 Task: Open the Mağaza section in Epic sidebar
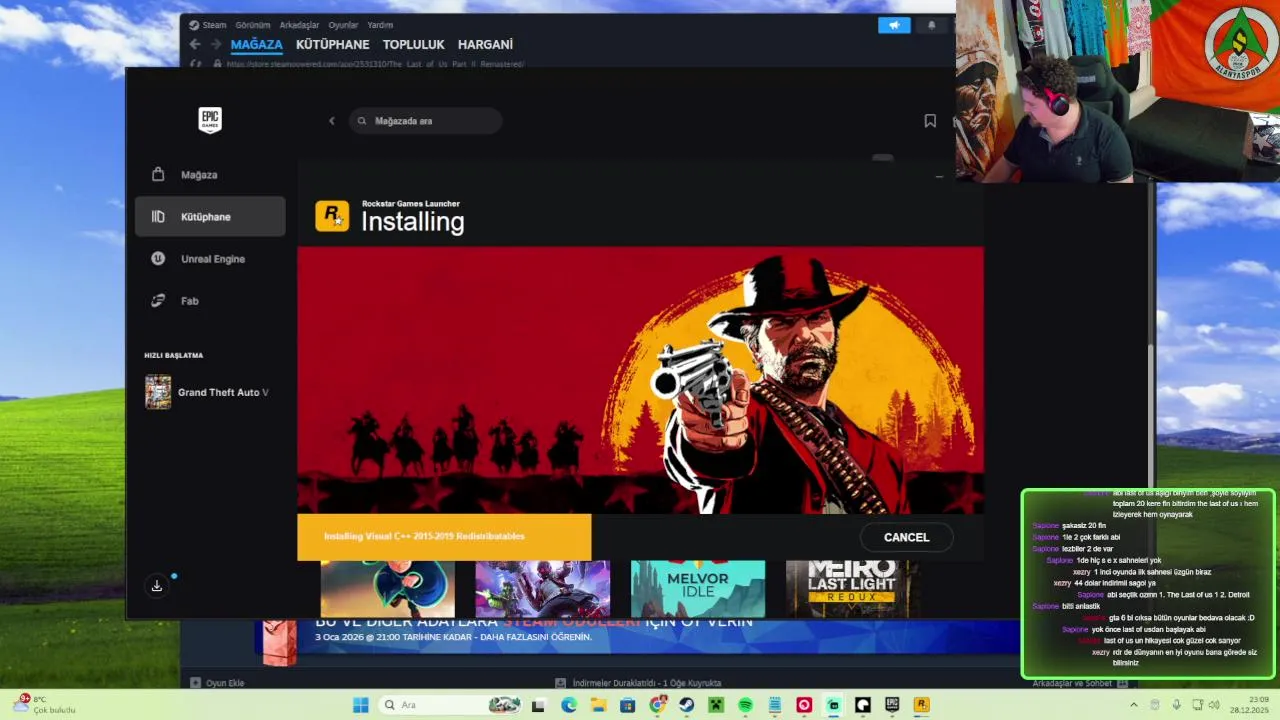(210, 175)
